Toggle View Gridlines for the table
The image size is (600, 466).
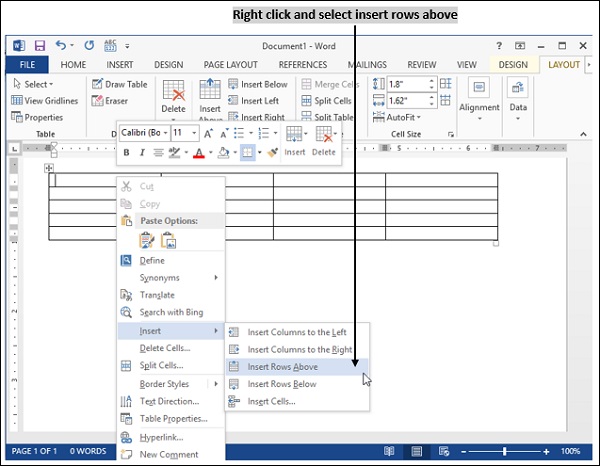click(x=45, y=101)
